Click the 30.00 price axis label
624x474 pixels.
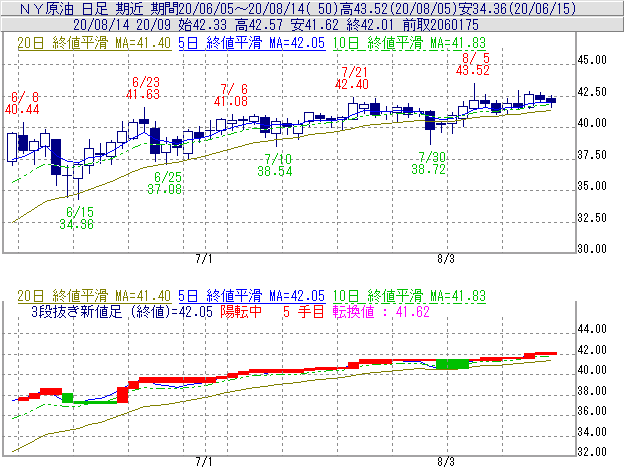(x=592, y=249)
